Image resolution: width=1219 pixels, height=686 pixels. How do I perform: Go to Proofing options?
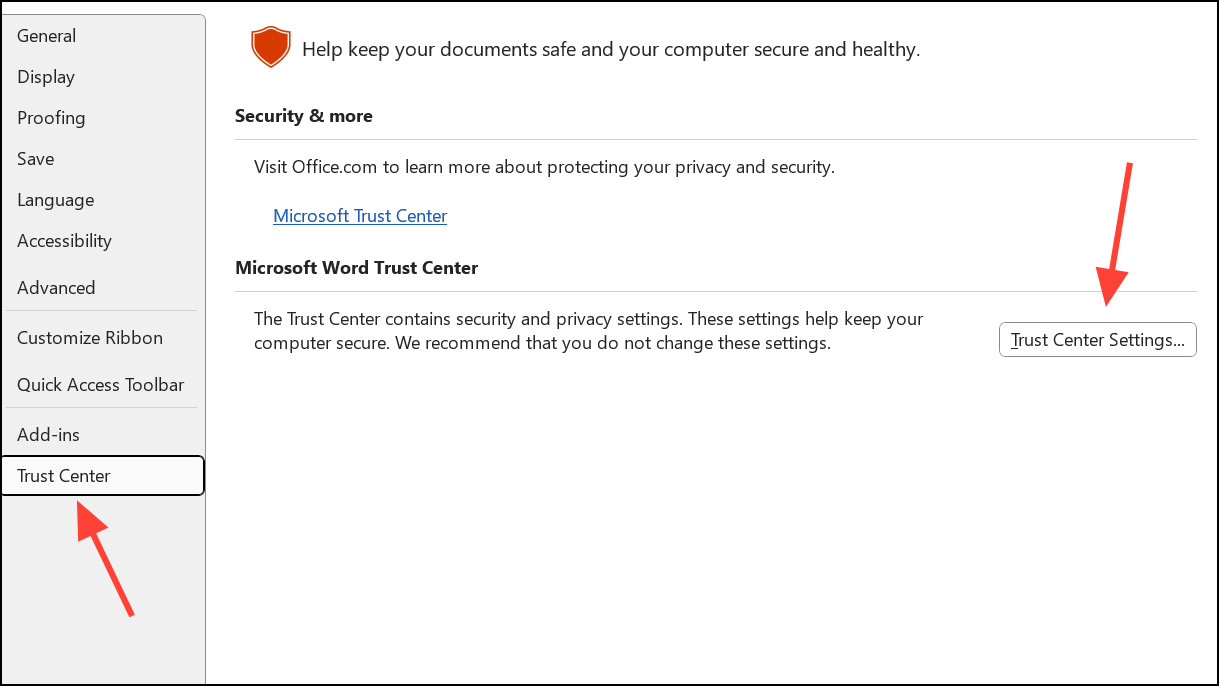pos(51,117)
